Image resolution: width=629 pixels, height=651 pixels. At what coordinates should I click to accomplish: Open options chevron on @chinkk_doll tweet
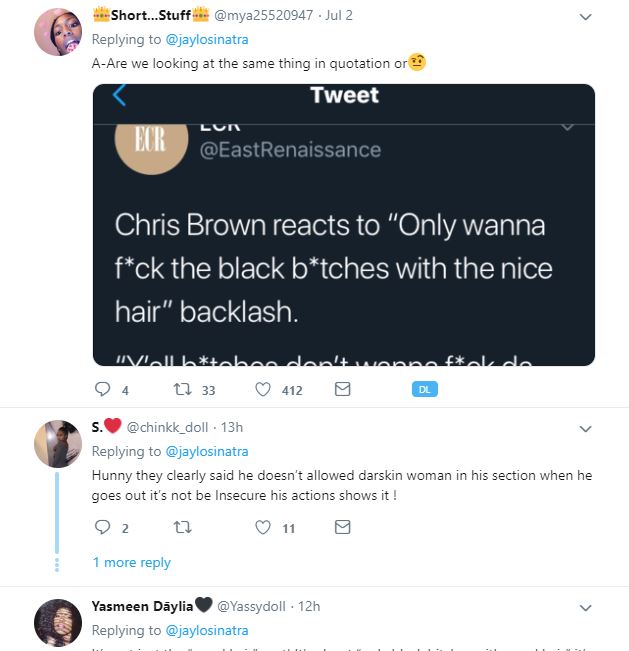point(585,429)
